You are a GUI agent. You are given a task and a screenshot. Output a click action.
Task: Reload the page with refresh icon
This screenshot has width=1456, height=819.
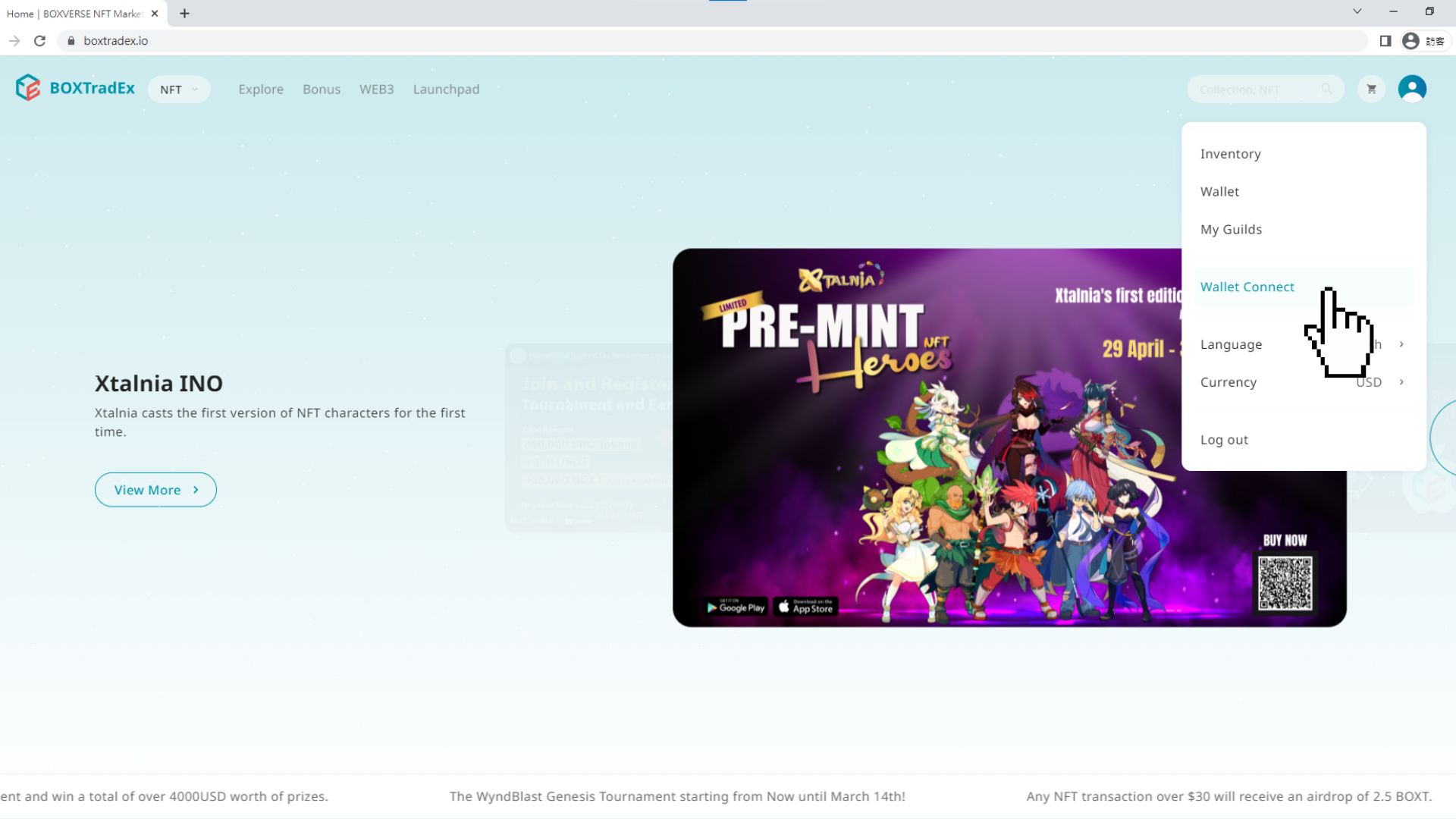(40, 41)
